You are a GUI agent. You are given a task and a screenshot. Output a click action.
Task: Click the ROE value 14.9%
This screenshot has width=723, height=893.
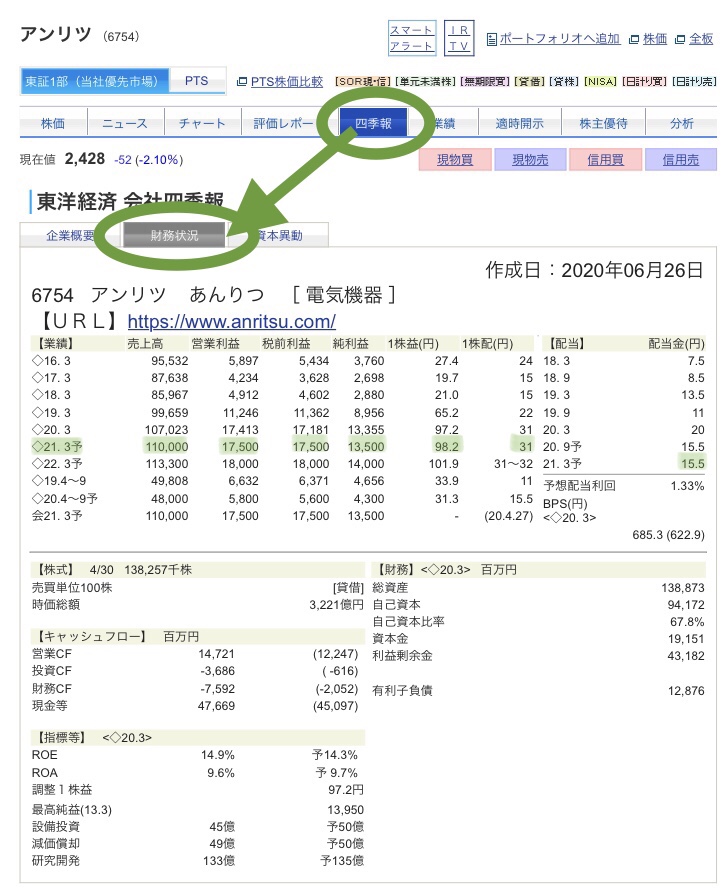(218, 755)
